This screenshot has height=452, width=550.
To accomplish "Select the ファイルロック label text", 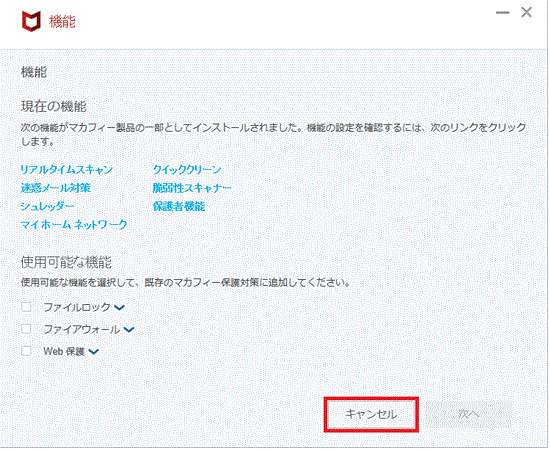I will [77, 308].
